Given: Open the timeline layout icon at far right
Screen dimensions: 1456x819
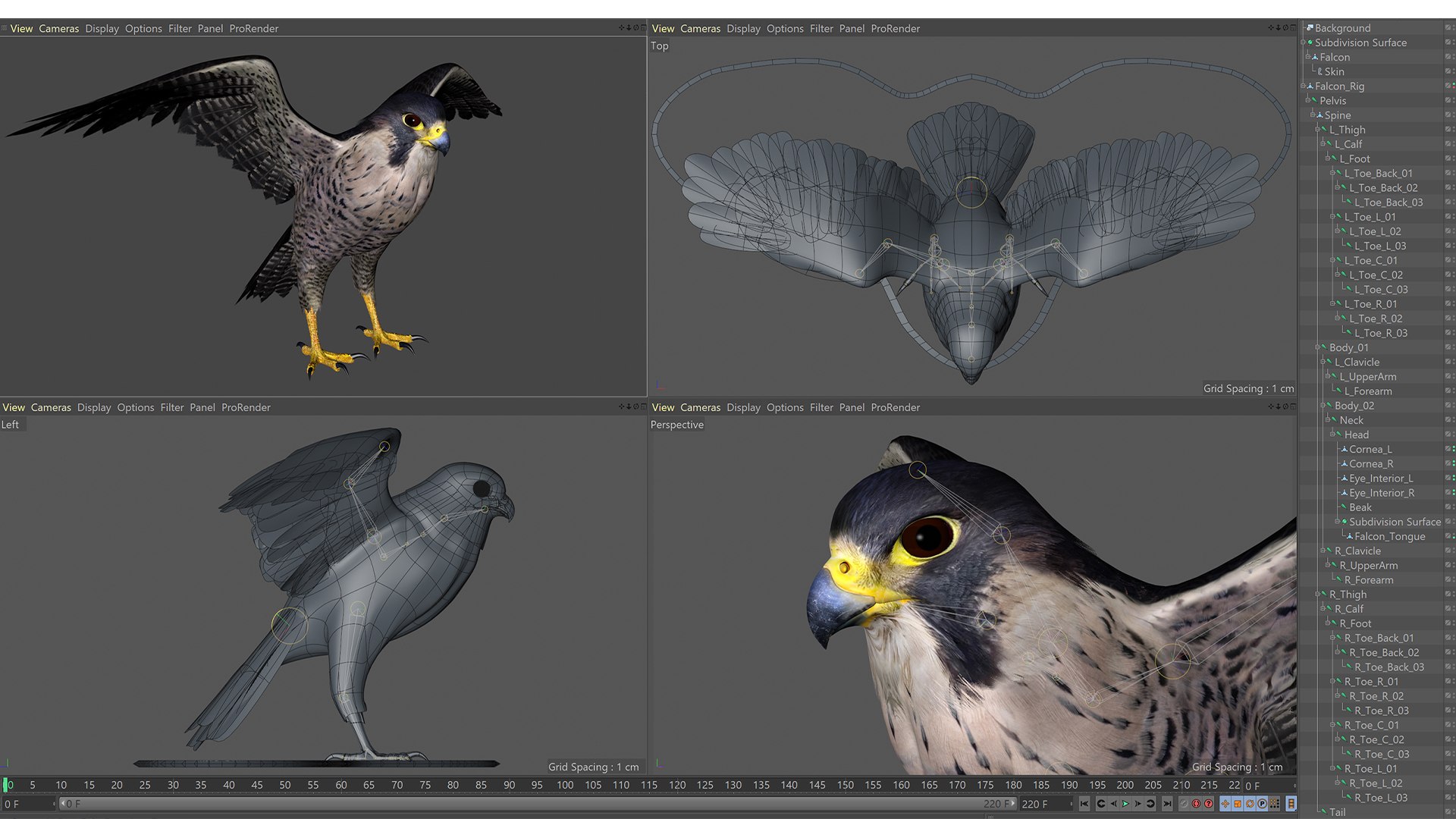Looking at the screenshot, I should pos(1291,804).
